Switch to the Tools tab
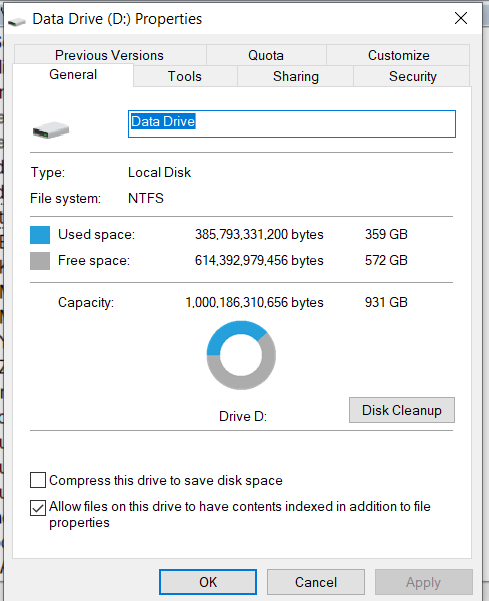 185,76
